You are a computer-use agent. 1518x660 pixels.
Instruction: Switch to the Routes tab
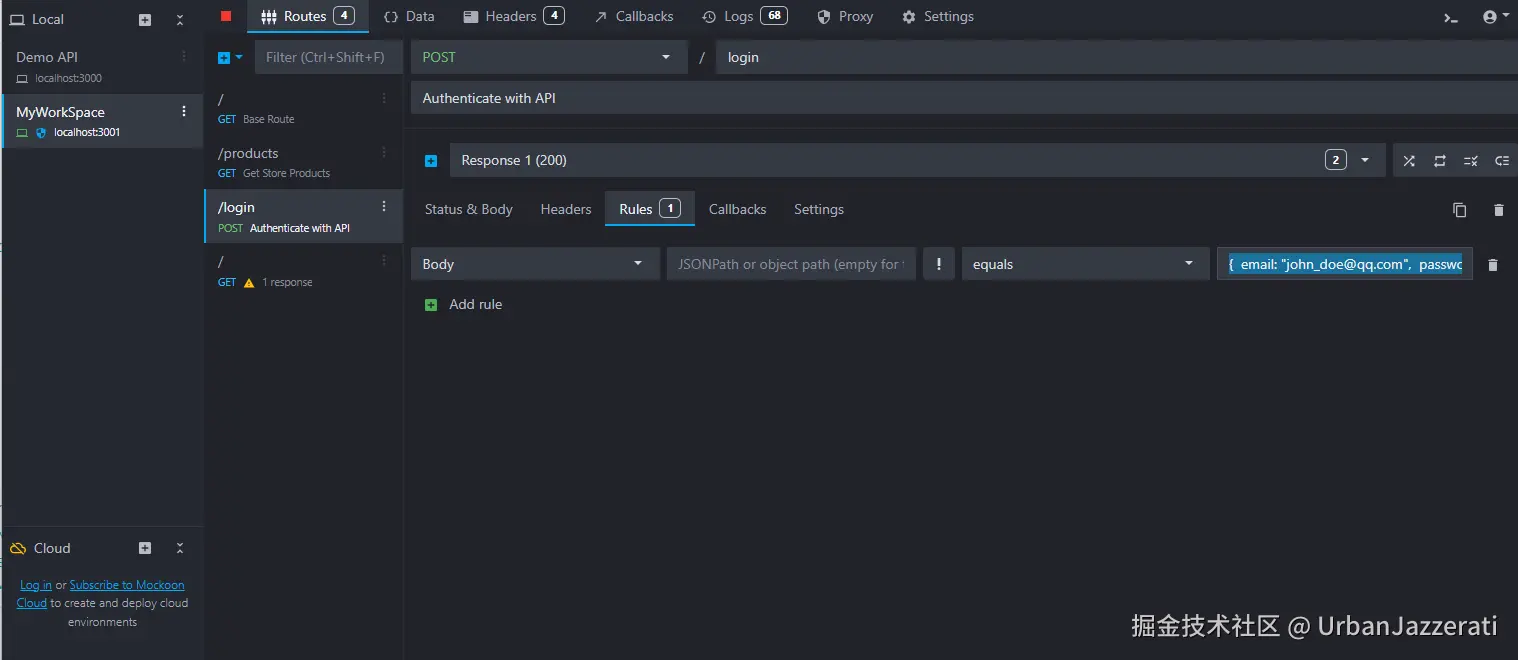tap(307, 16)
